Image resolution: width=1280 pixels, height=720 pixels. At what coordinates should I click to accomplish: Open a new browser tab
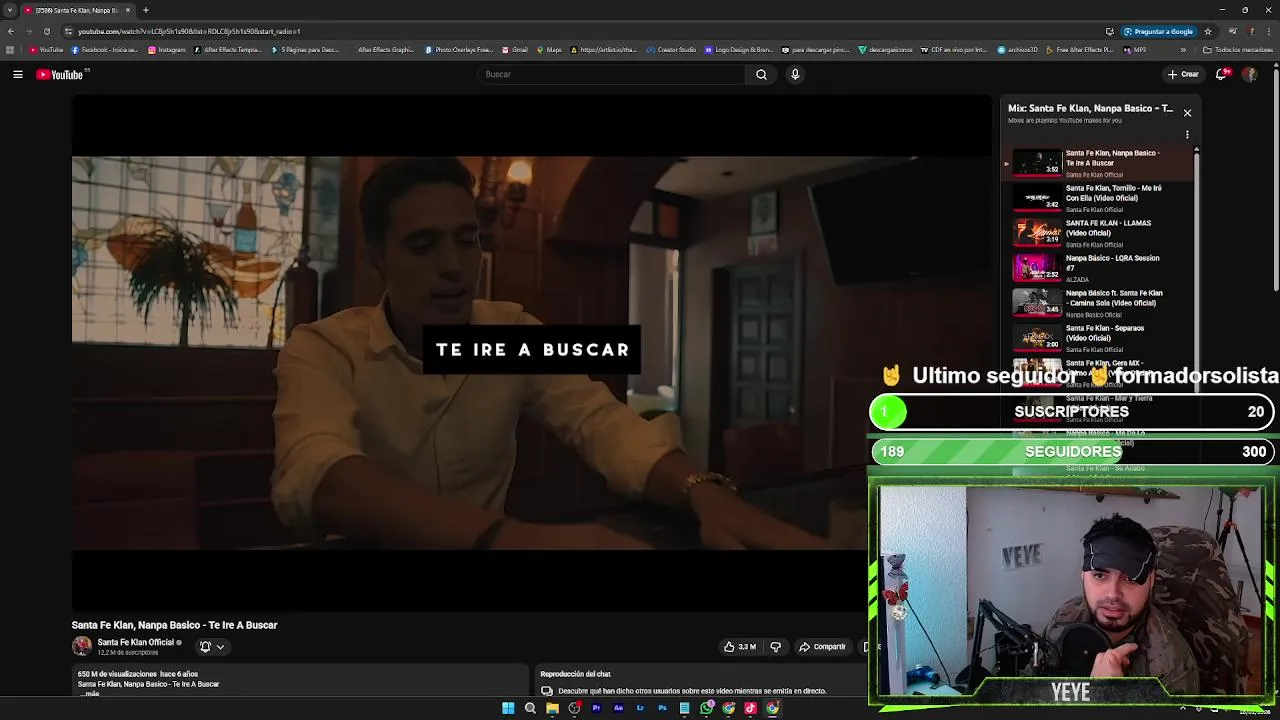point(146,10)
